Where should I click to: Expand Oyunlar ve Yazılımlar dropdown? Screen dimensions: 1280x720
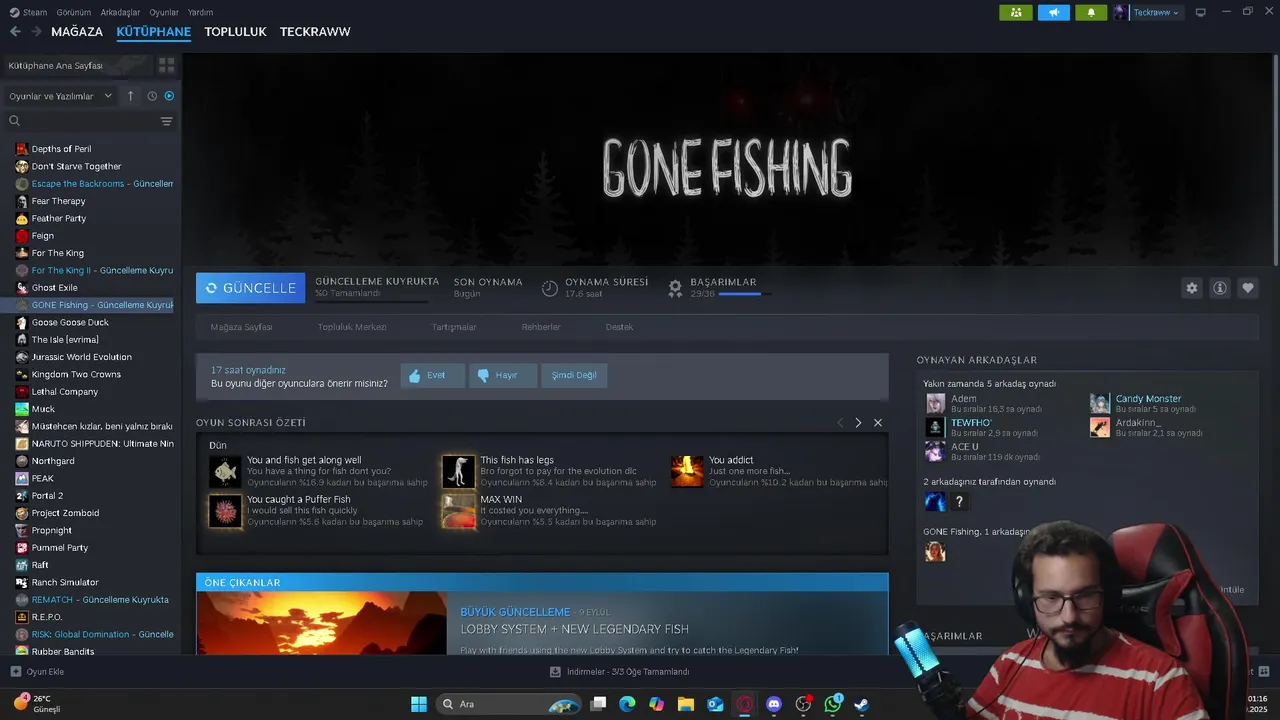(x=60, y=96)
